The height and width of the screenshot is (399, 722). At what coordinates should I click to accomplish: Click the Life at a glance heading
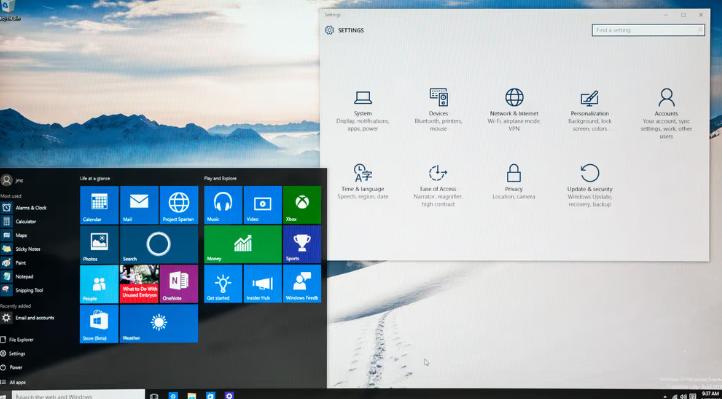[95, 178]
